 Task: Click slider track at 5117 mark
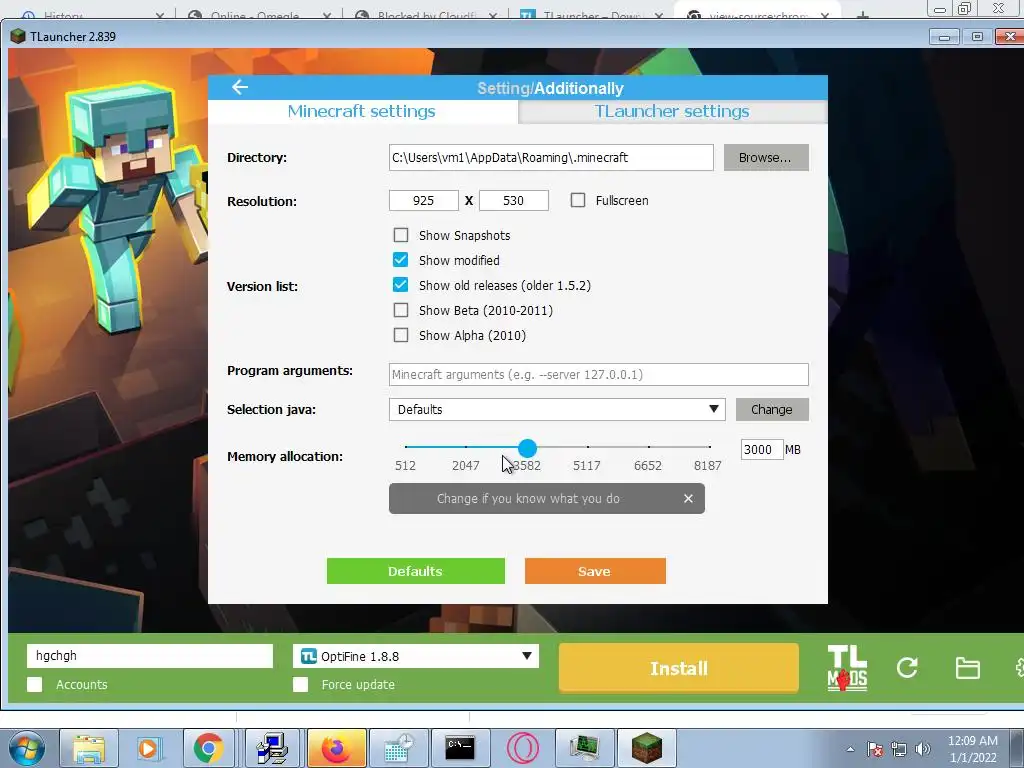[x=588, y=447]
